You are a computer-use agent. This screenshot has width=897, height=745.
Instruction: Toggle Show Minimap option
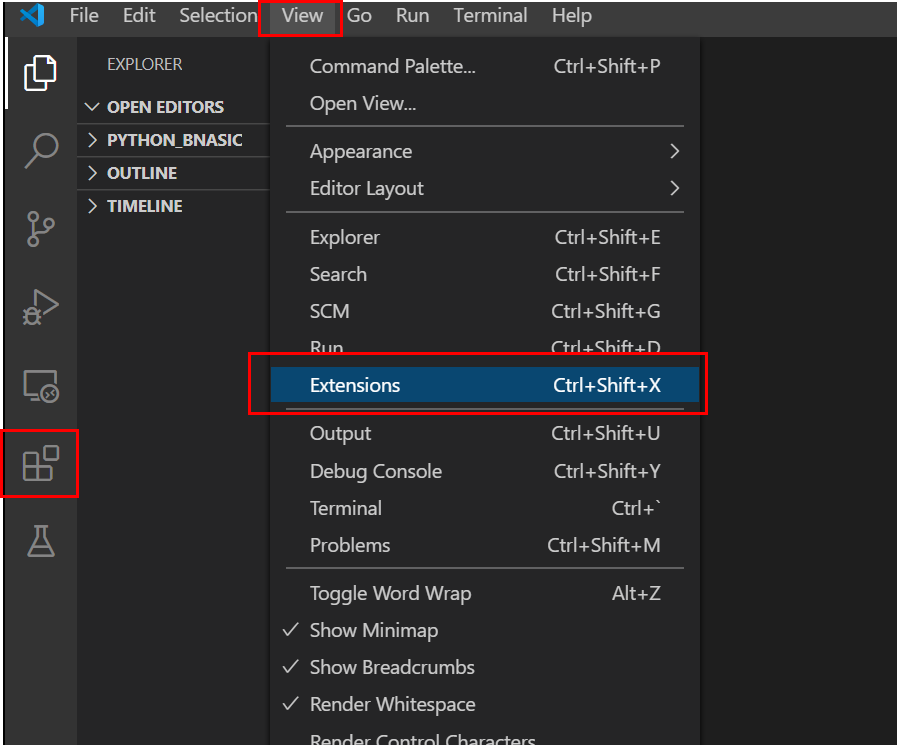[374, 630]
